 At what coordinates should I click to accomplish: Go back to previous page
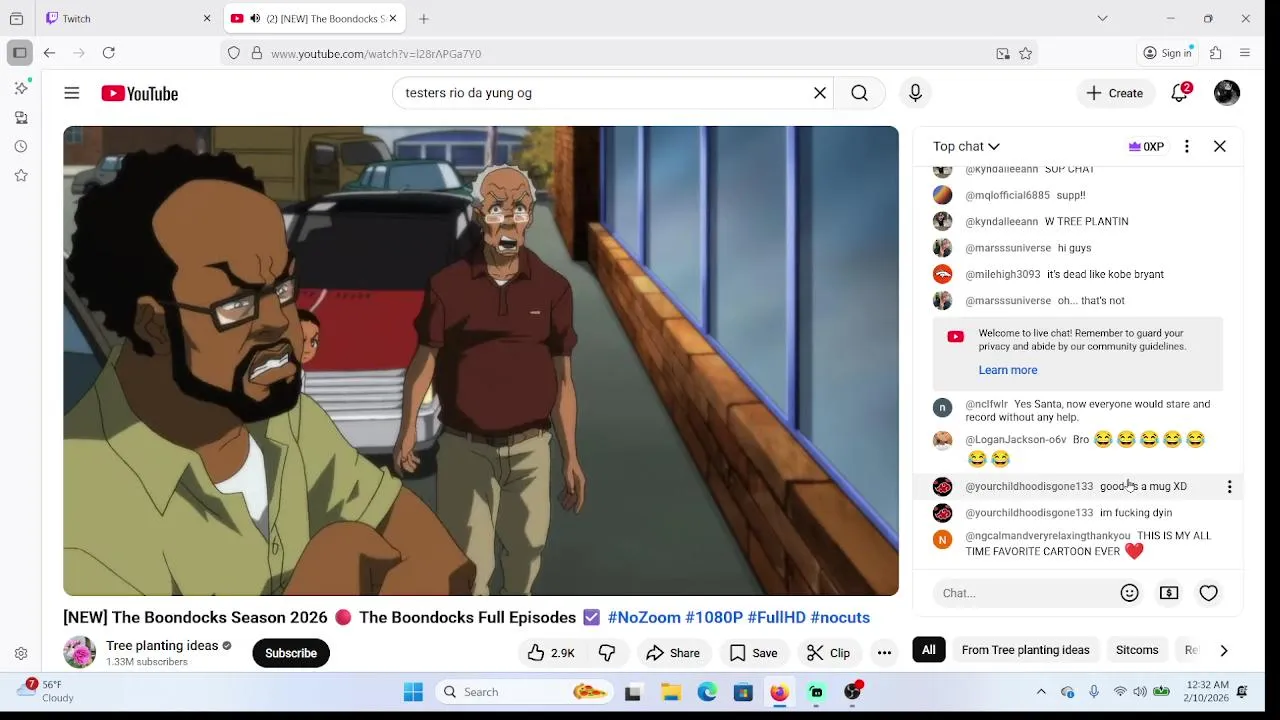49,53
